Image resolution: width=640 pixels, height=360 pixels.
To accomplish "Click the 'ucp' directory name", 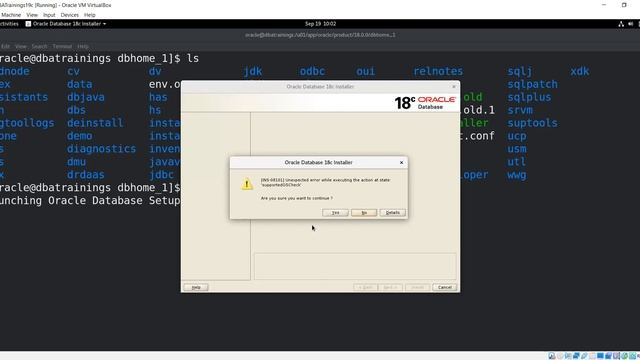I will click(517, 136).
